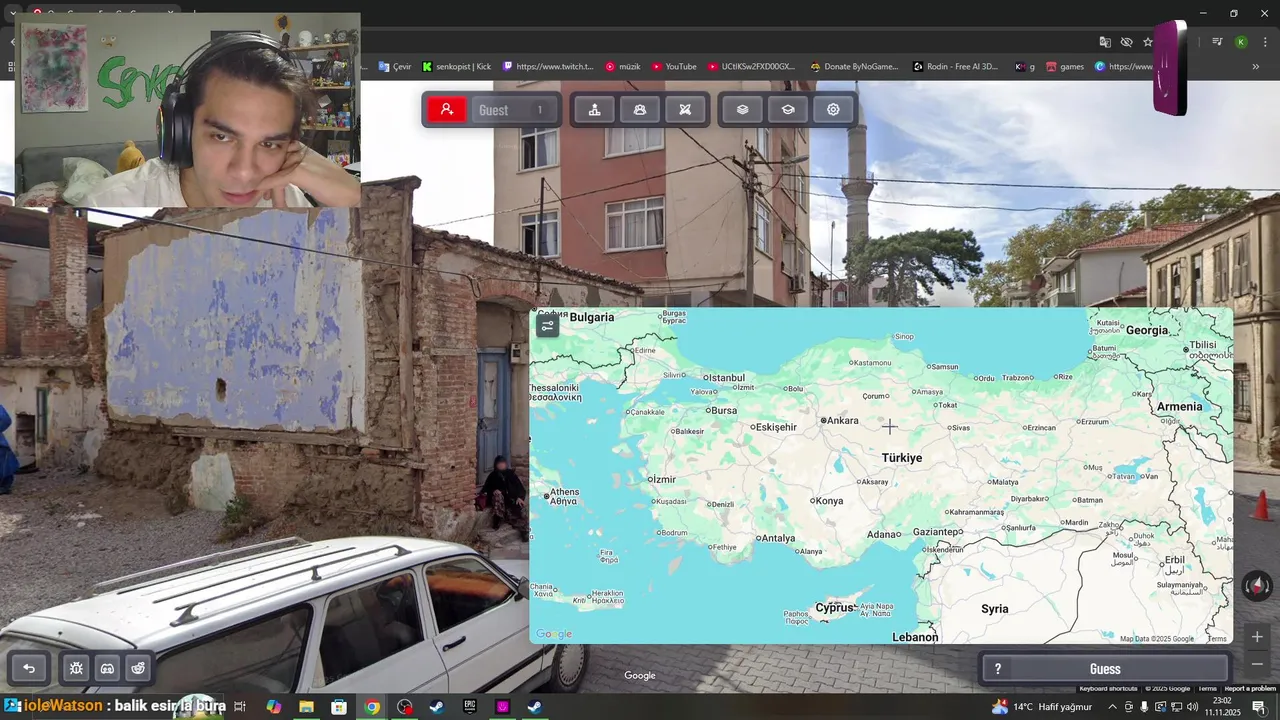The width and height of the screenshot is (1280, 720).
Task: Click the microphone tray icon
Action: pyautogui.click(x=1144, y=707)
